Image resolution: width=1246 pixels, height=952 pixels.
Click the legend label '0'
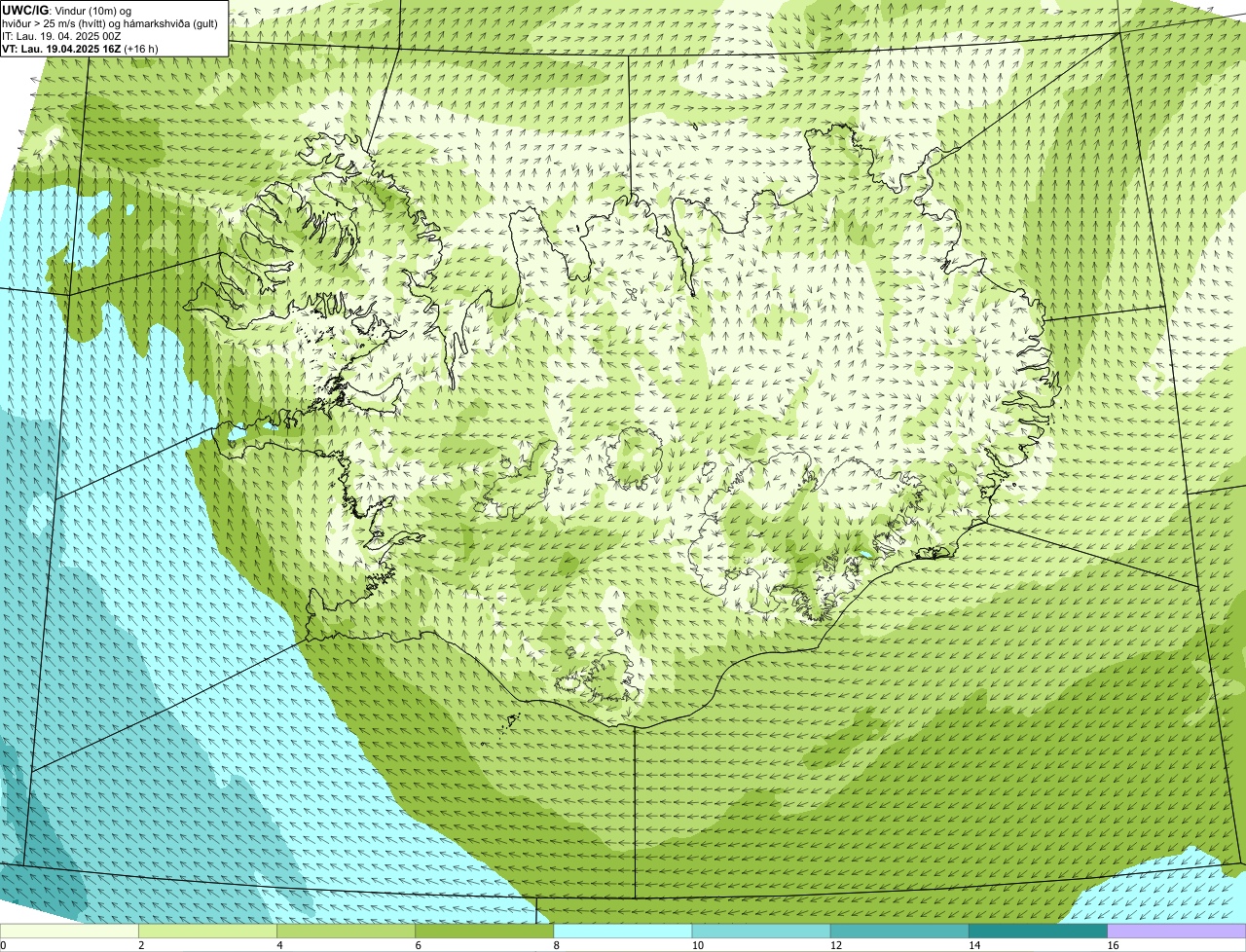(3, 945)
